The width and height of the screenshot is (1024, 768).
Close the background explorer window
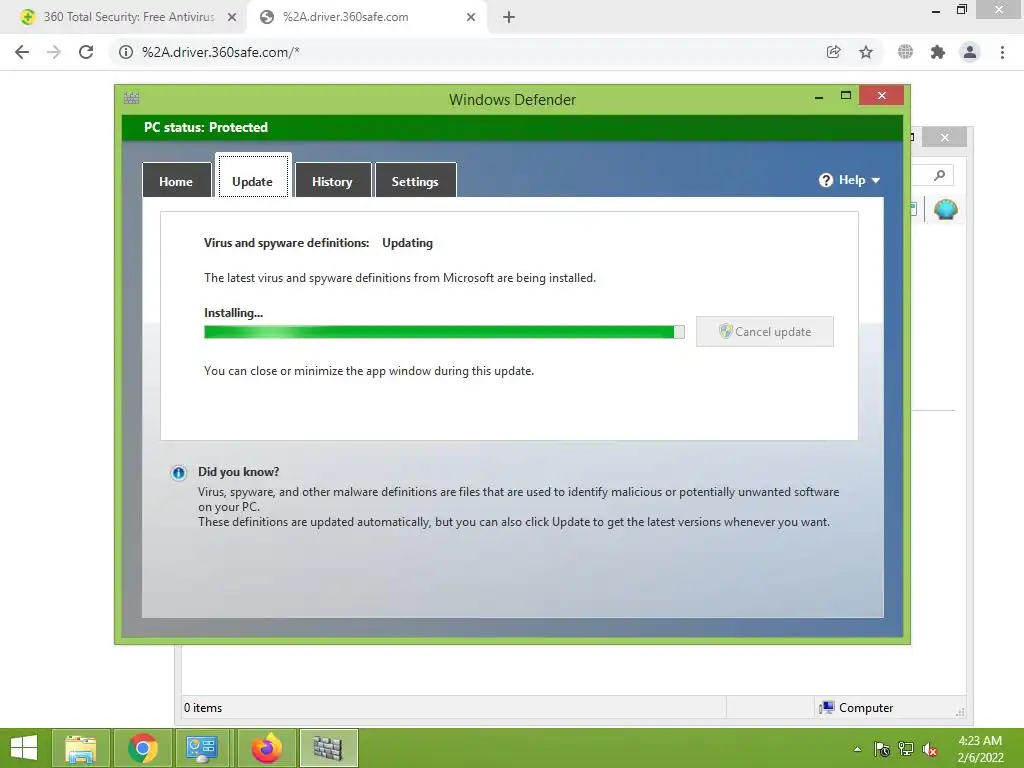944,137
